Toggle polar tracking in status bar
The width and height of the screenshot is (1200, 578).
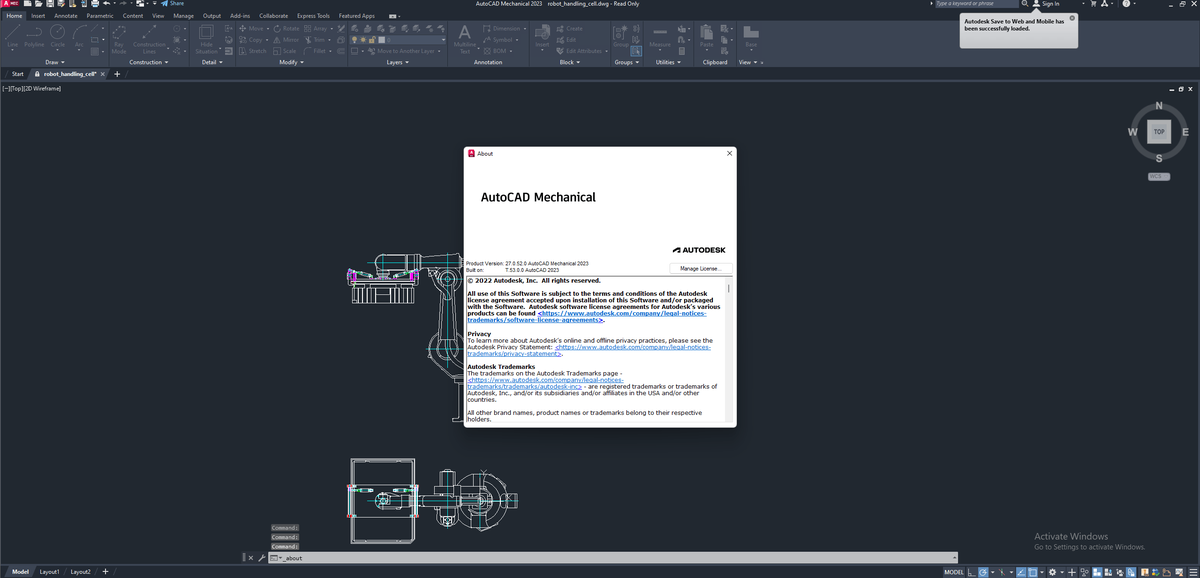point(984,572)
